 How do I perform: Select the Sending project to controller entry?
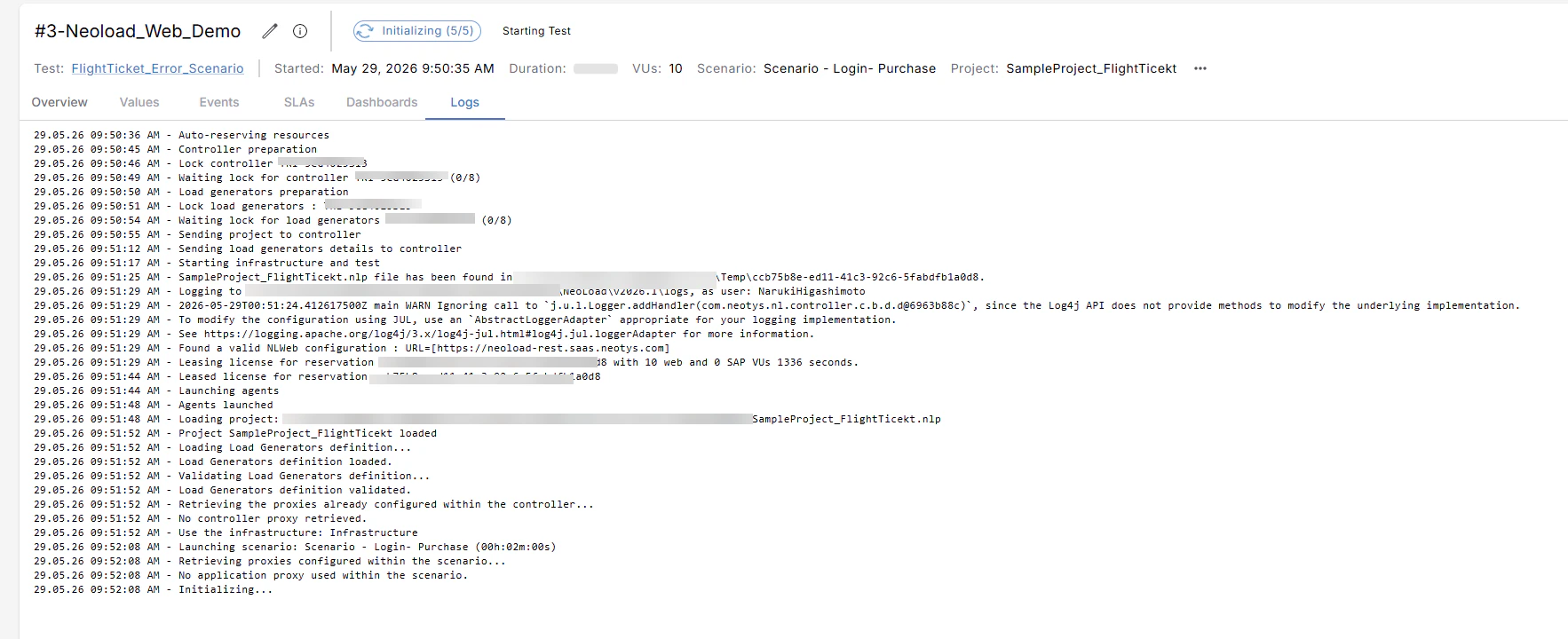point(197,234)
